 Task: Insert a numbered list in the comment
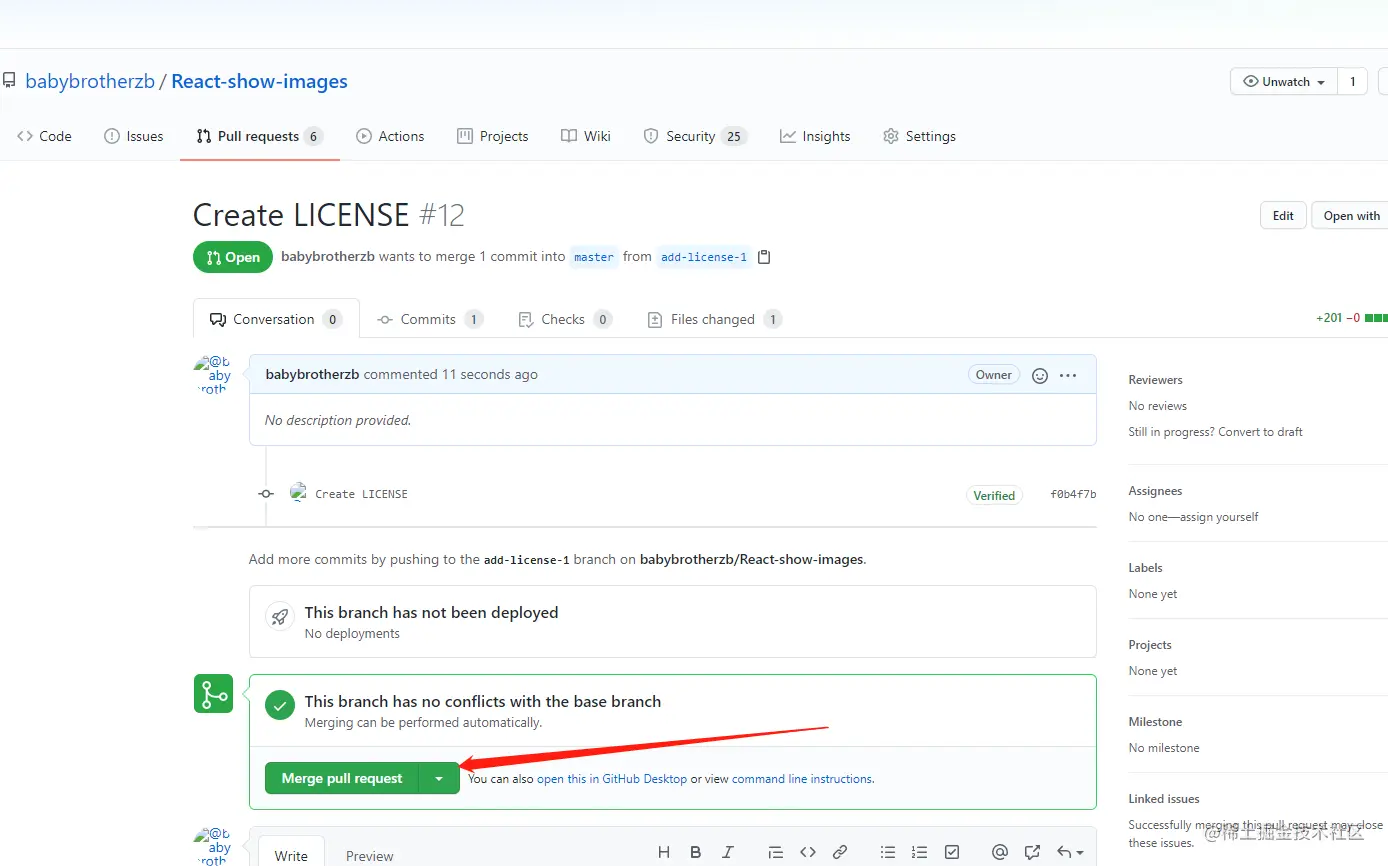(920, 852)
